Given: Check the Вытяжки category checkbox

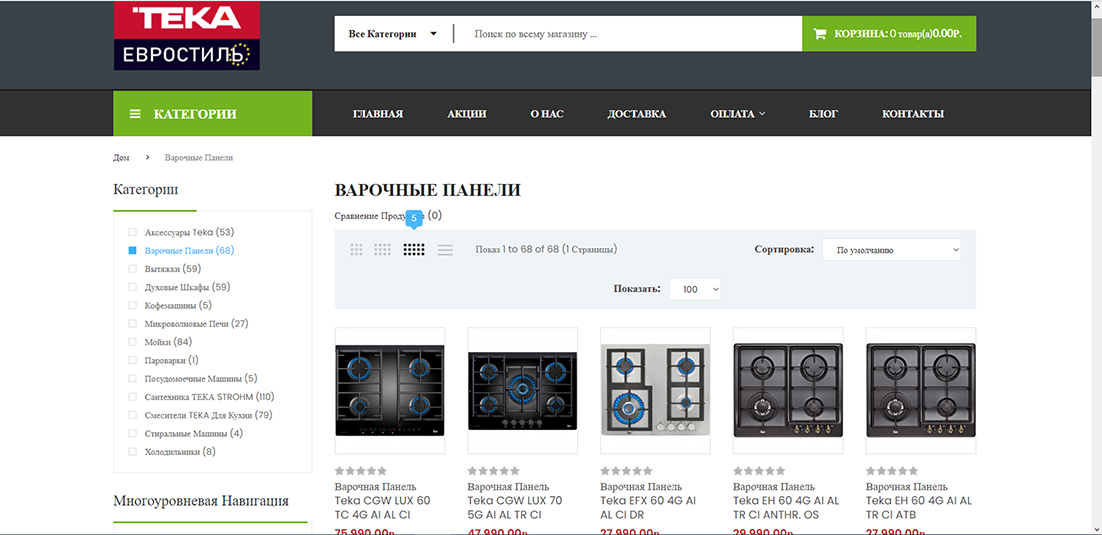Looking at the screenshot, I should pyautogui.click(x=132, y=269).
